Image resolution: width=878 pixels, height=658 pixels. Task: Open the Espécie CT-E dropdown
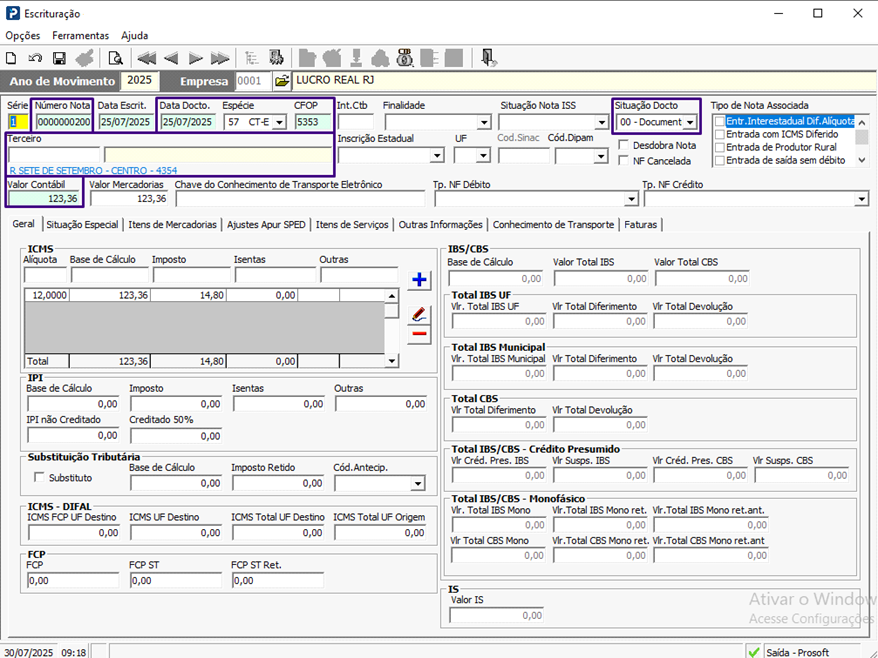coord(278,123)
